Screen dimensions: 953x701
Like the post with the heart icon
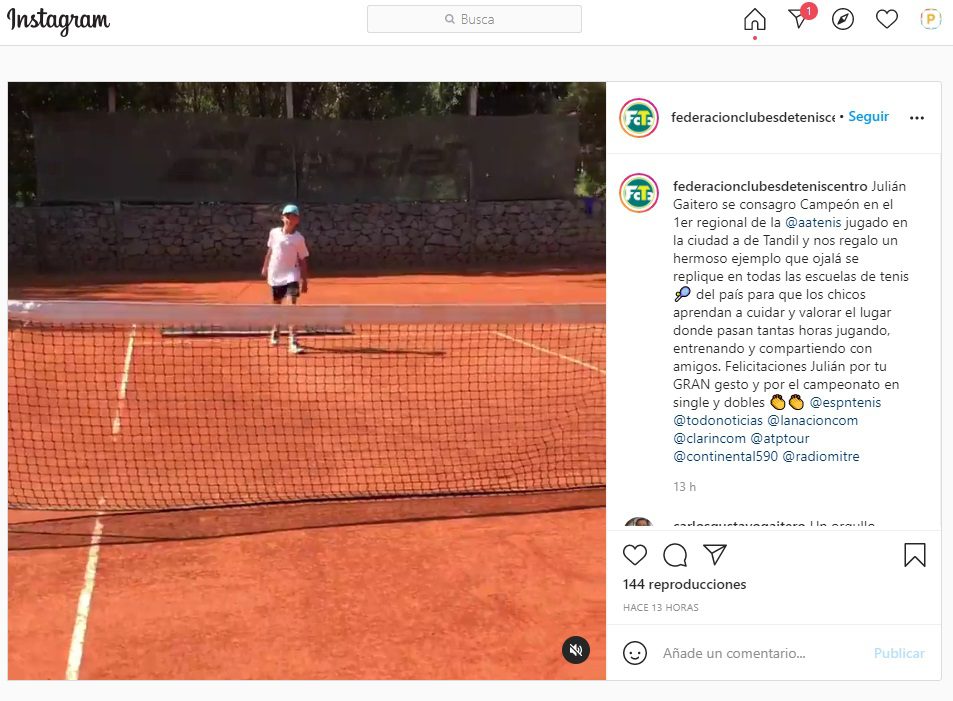tap(635, 554)
